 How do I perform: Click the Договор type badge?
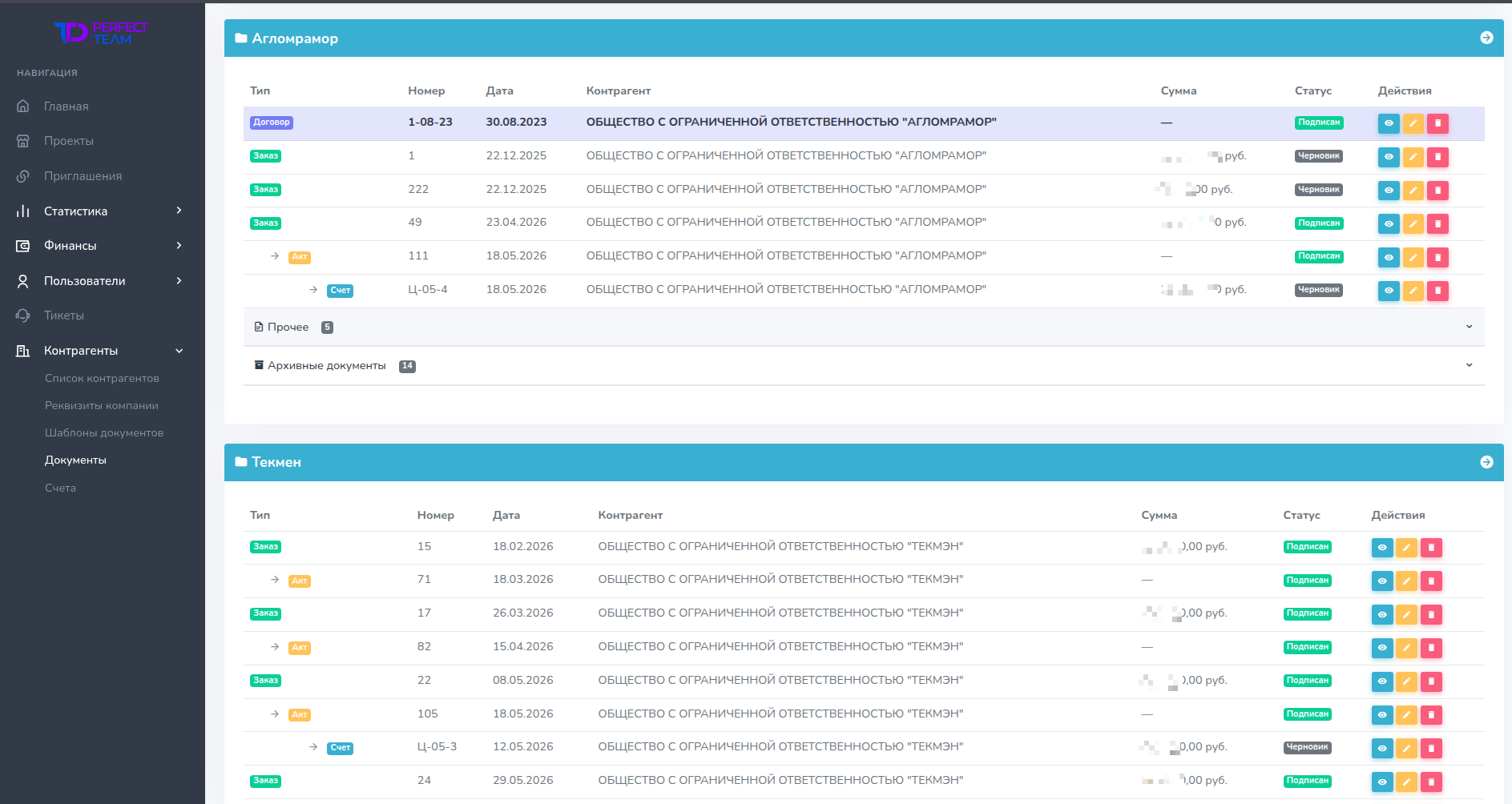pos(272,123)
